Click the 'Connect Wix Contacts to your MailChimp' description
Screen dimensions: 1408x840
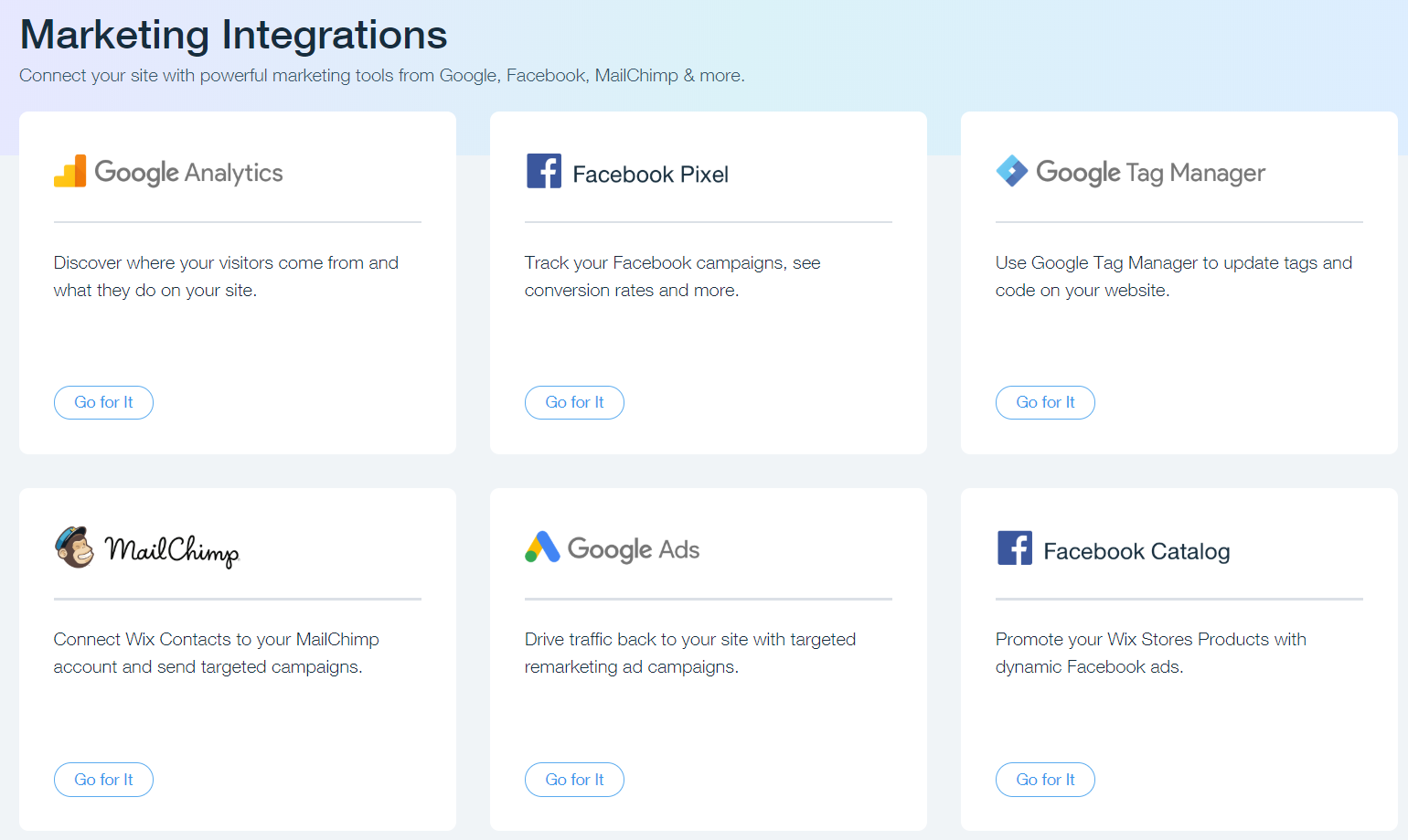pyautogui.click(x=216, y=653)
